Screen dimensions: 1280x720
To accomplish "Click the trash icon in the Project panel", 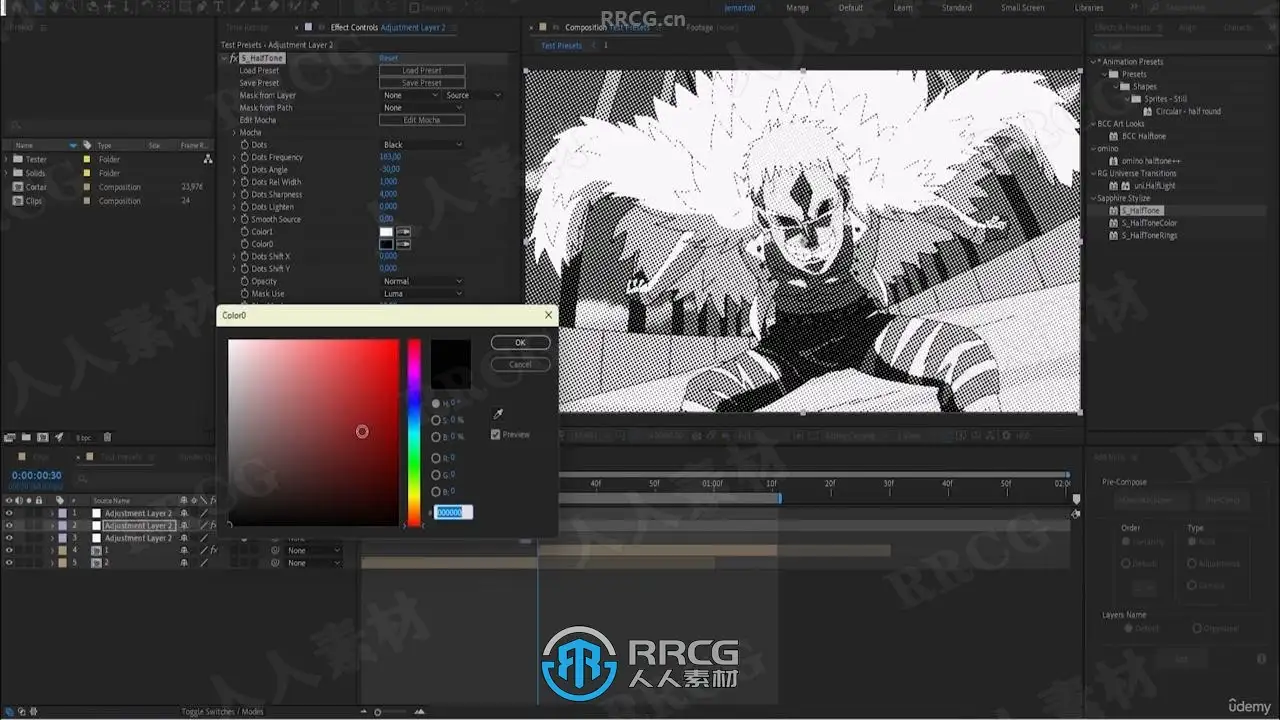I will [108, 437].
